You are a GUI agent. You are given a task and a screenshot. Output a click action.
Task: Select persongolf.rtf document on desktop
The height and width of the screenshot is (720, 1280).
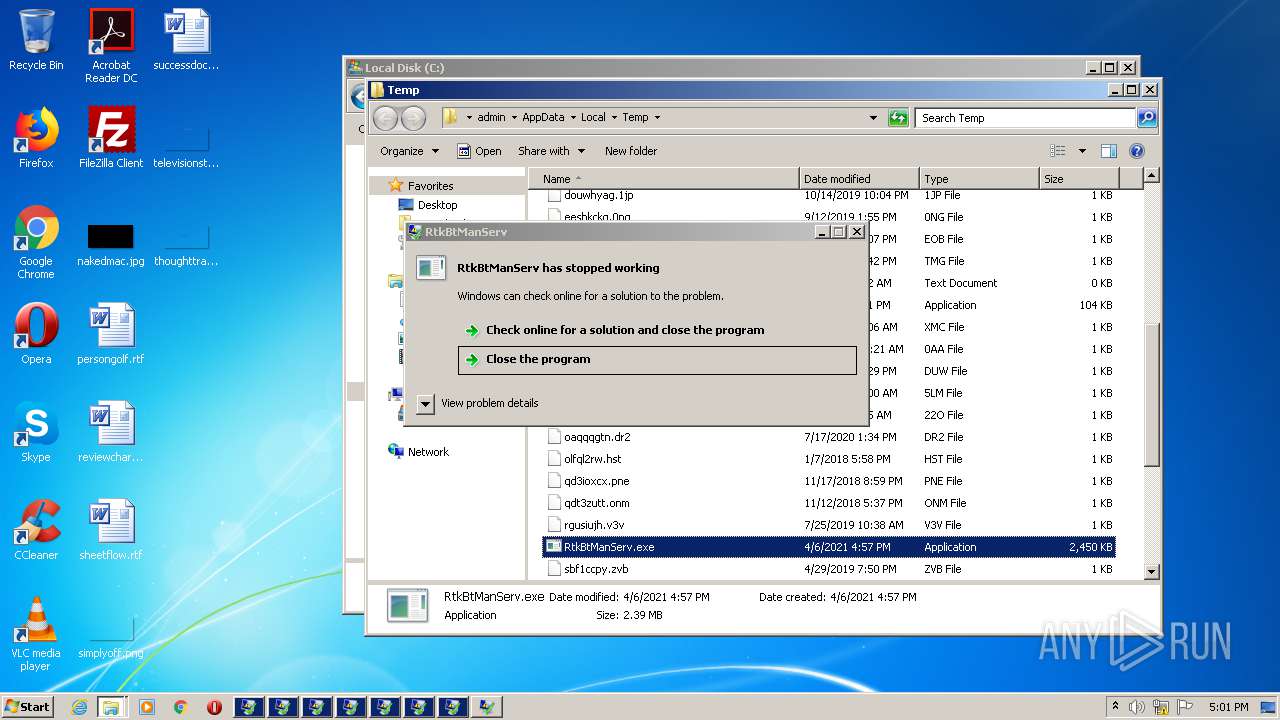111,334
